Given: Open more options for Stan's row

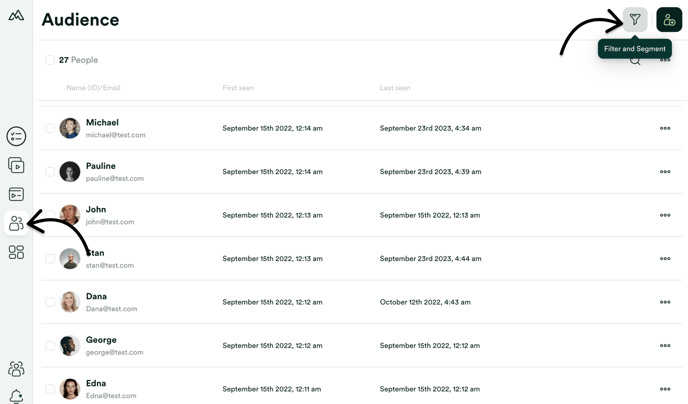Looking at the screenshot, I should tap(665, 259).
